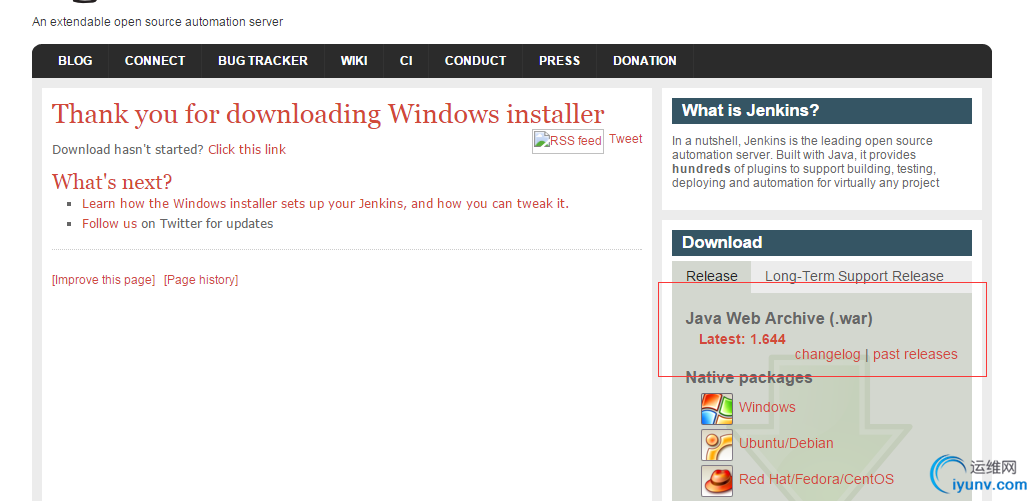
Task: Download 'Latest: 1.644' war file
Action: click(x=742, y=339)
